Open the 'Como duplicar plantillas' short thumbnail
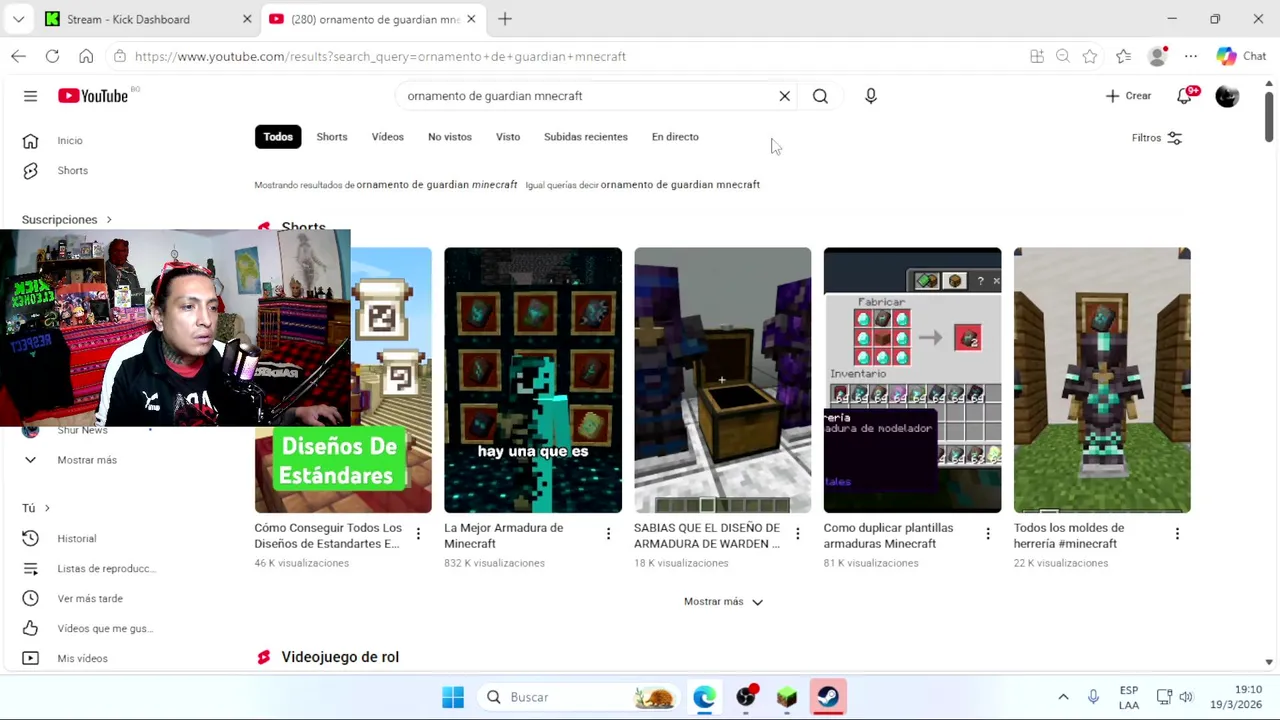The width and height of the screenshot is (1280, 720). tap(912, 380)
